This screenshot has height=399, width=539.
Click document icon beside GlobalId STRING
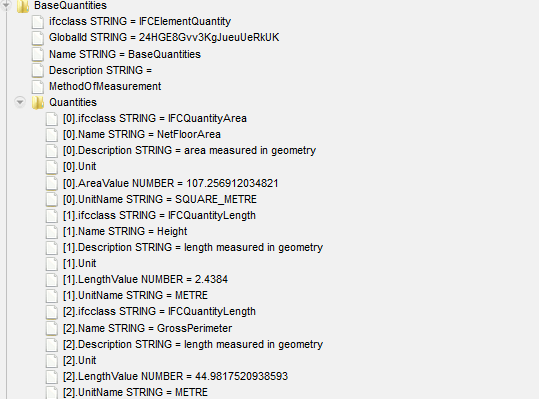tap(37, 38)
